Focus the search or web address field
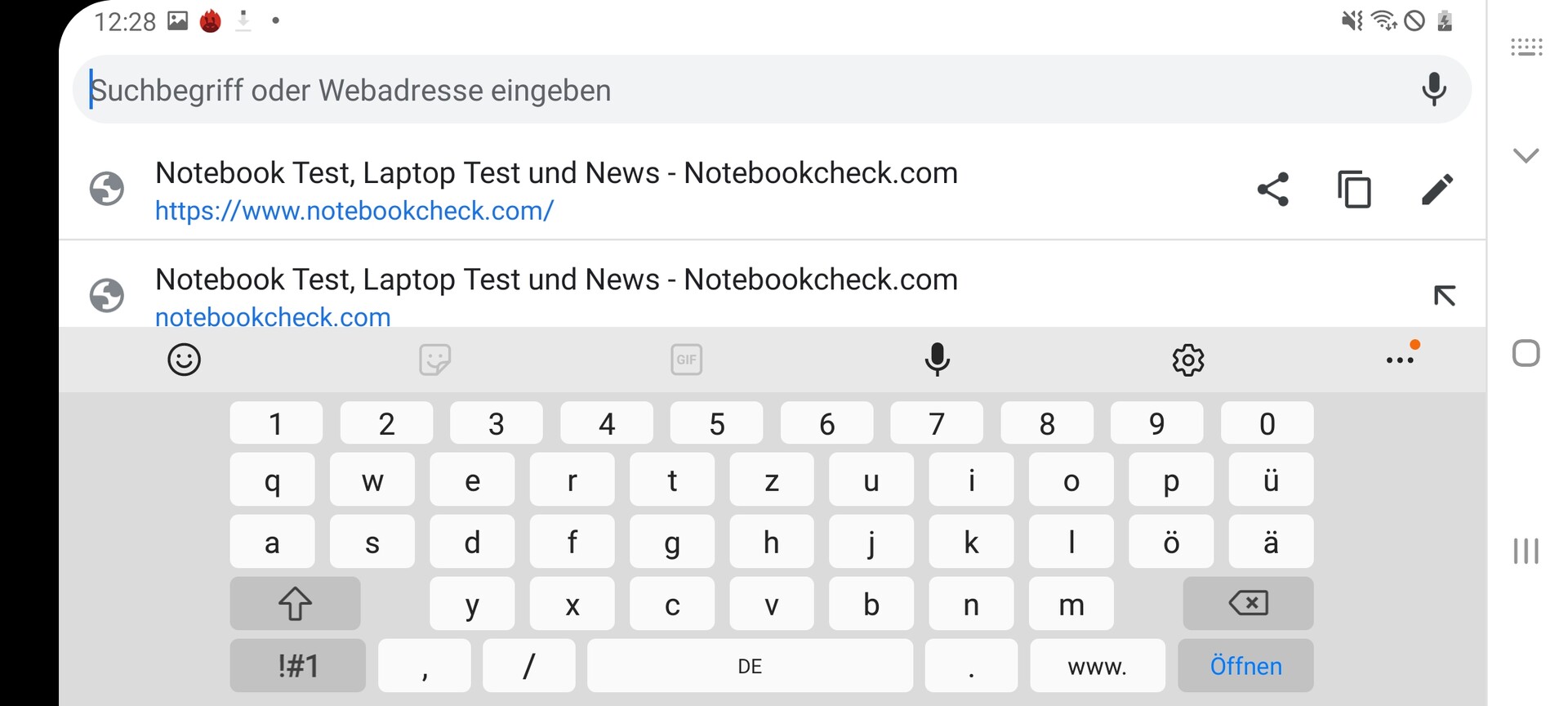This screenshot has height=706, width=1568. [735, 90]
